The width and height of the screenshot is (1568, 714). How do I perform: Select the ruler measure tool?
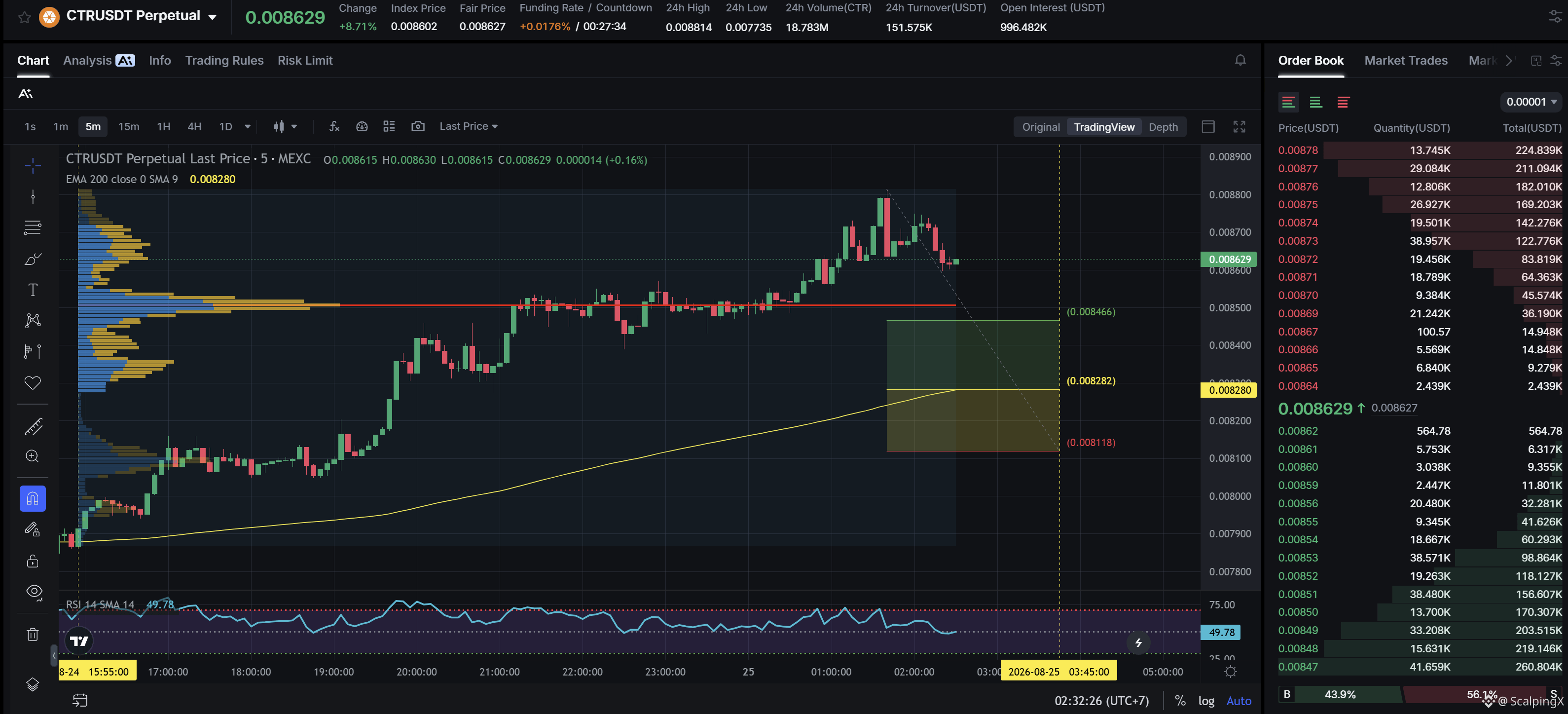click(x=33, y=426)
